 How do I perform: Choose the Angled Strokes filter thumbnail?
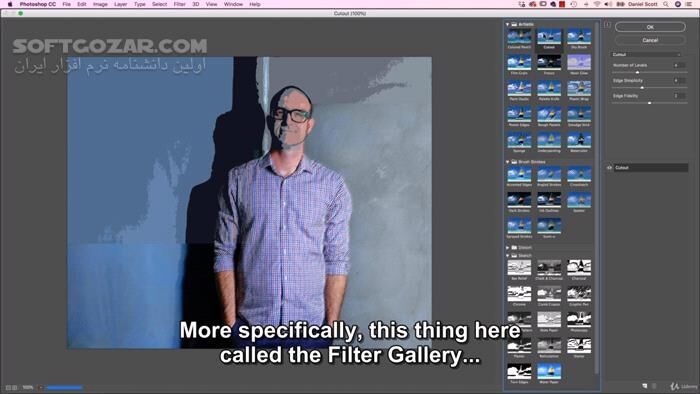(549, 174)
